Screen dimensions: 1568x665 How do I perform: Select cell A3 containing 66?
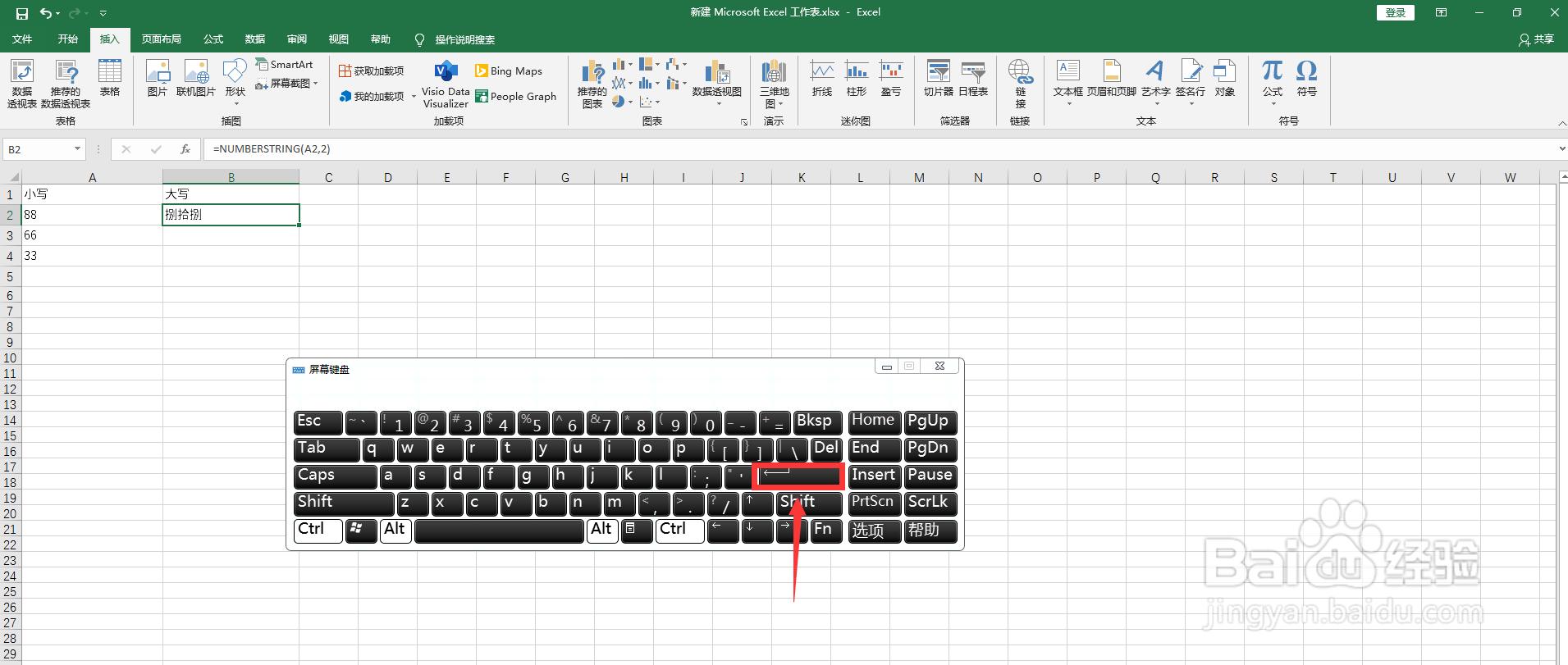coord(92,235)
